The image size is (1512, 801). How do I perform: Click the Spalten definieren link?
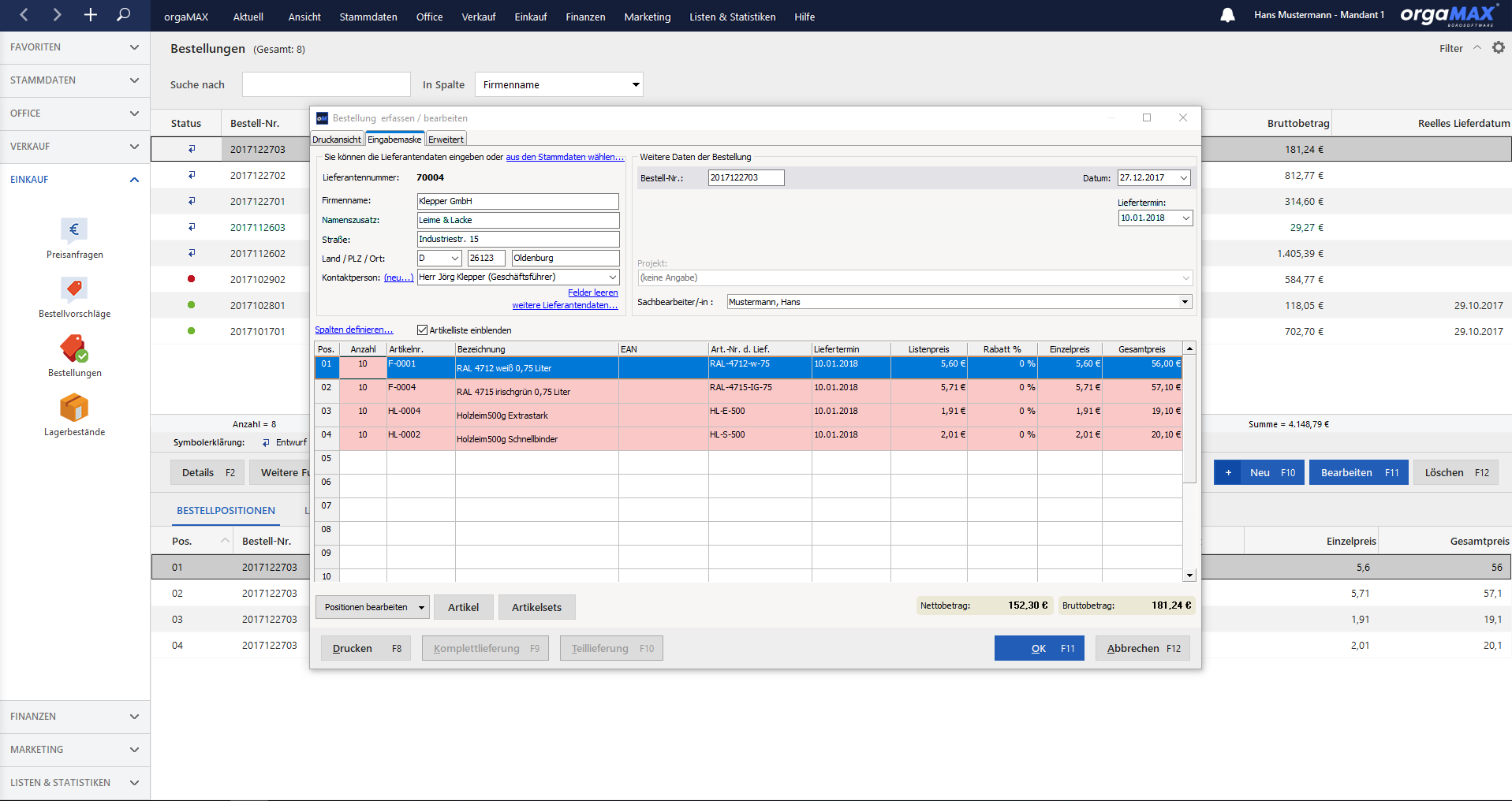(x=353, y=330)
